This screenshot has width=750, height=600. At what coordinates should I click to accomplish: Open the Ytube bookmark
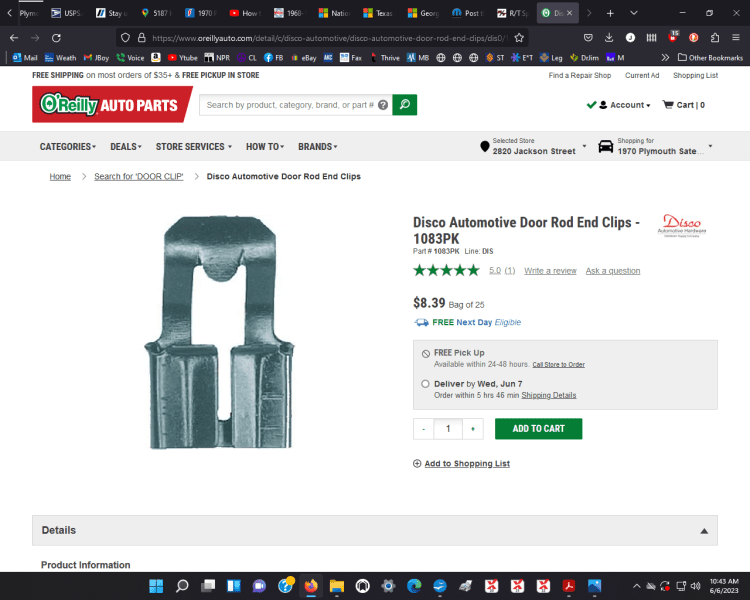(182, 58)
